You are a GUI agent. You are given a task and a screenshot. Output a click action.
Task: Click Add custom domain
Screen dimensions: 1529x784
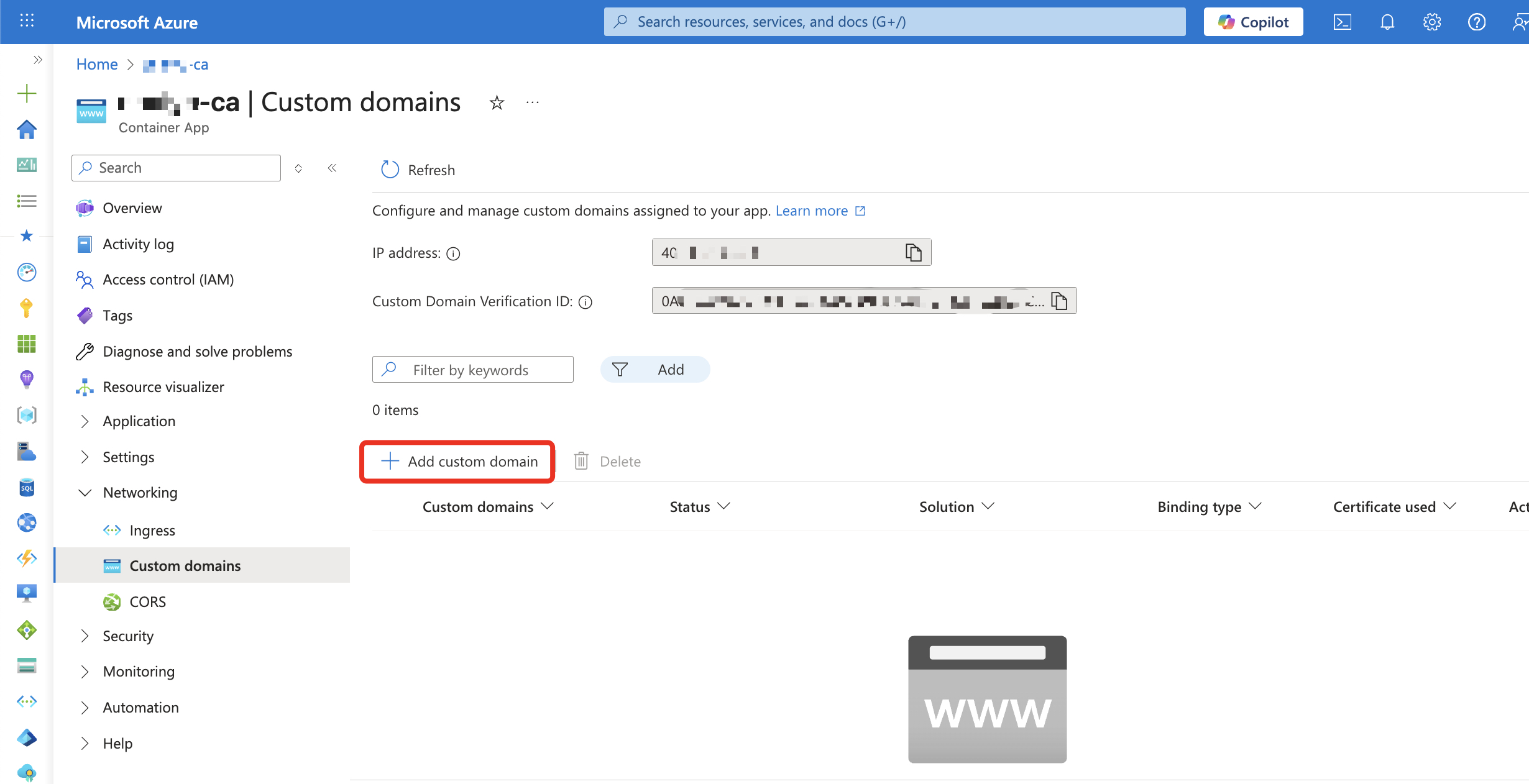pos(458,462)
